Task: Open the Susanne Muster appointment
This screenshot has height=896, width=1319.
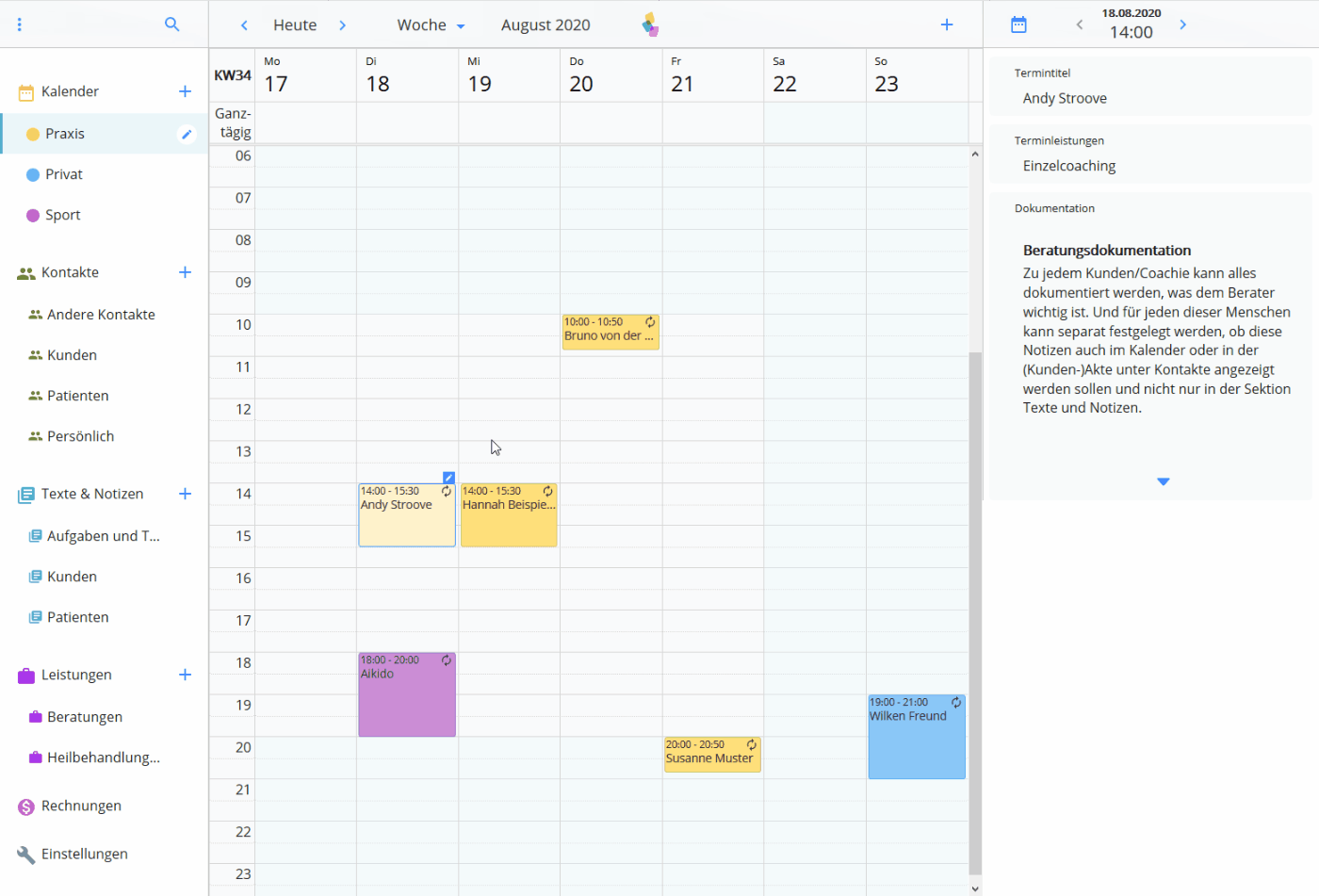Action: click(x=712, y=754)
